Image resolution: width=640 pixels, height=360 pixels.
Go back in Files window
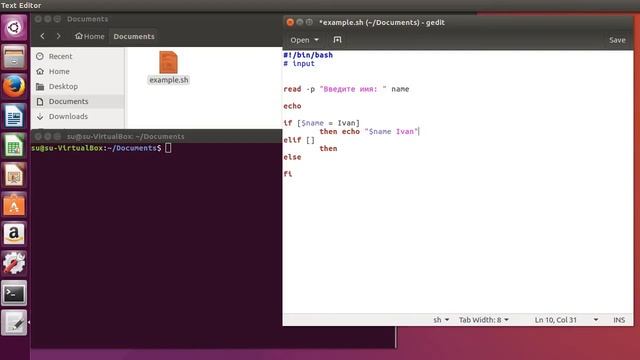pyautogui.click(x=42, y=36)
